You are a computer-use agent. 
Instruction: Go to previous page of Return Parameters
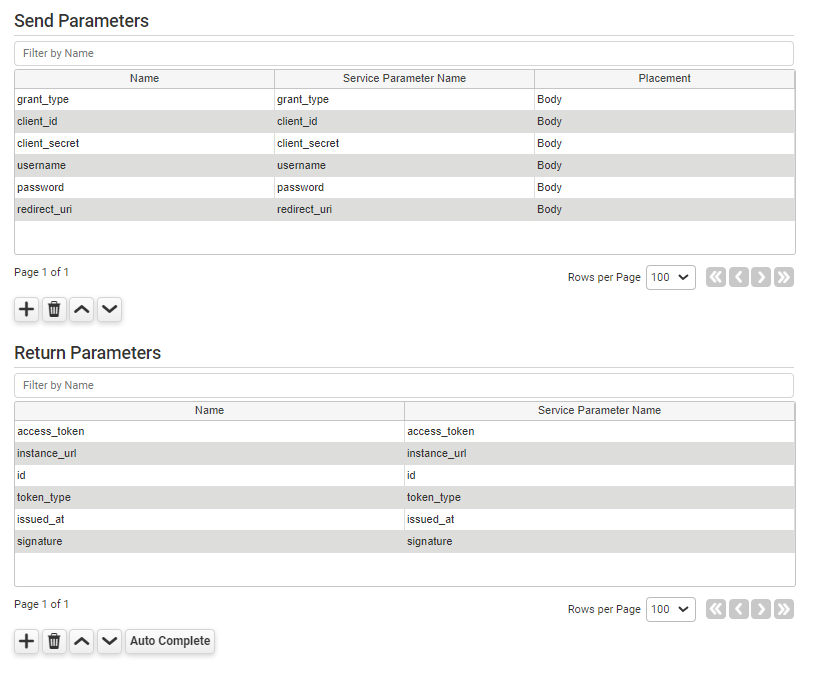[x=739, y=609]
